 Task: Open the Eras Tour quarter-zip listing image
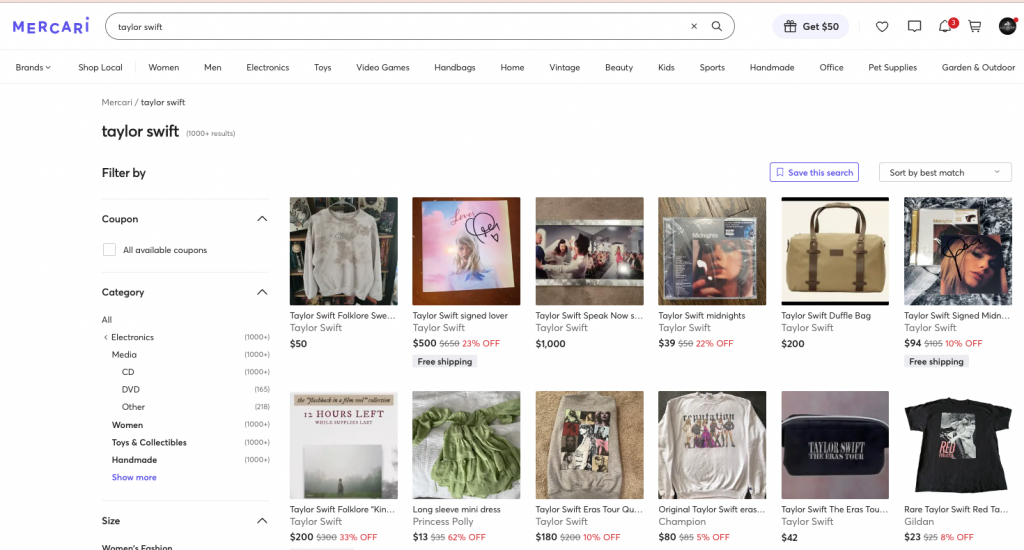tap(589, 445)
